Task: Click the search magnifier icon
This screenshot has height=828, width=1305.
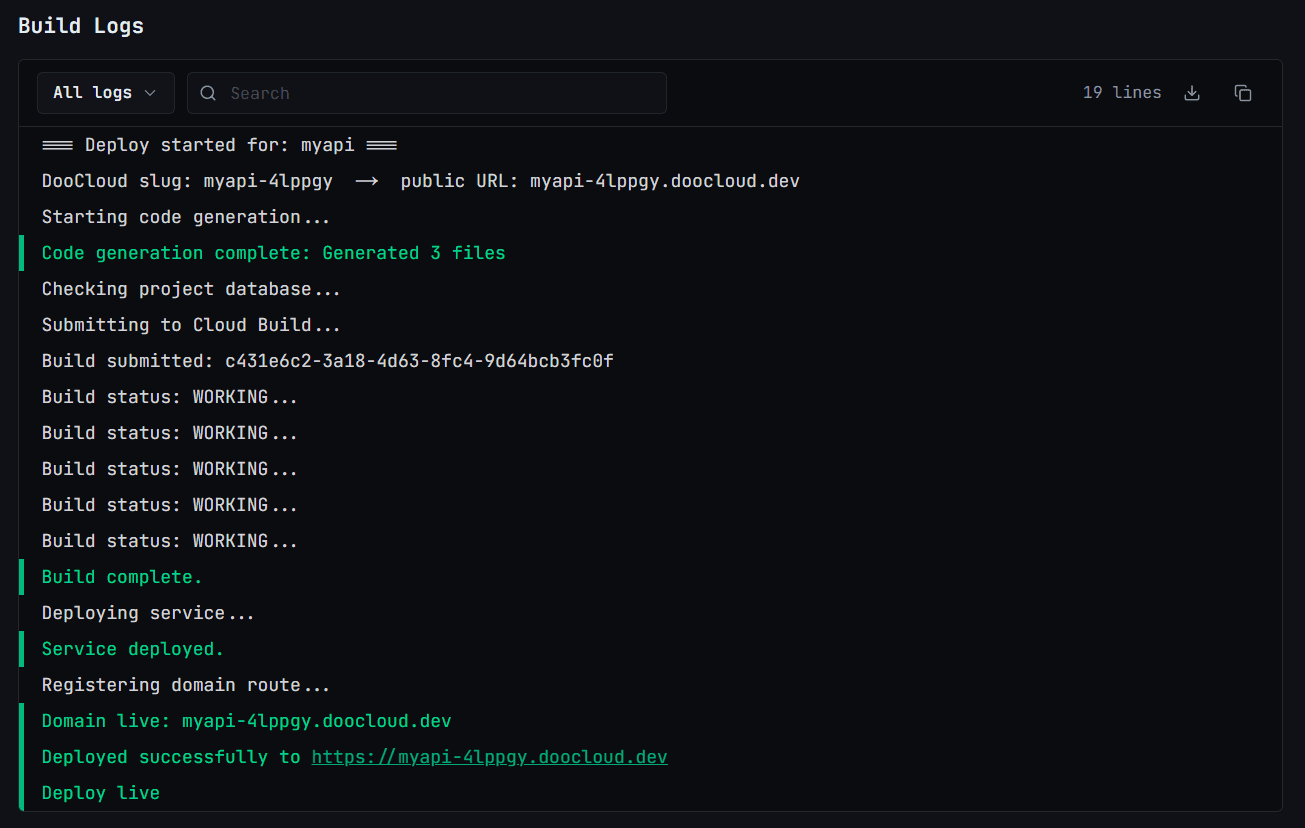Action: tap(208, 93)
